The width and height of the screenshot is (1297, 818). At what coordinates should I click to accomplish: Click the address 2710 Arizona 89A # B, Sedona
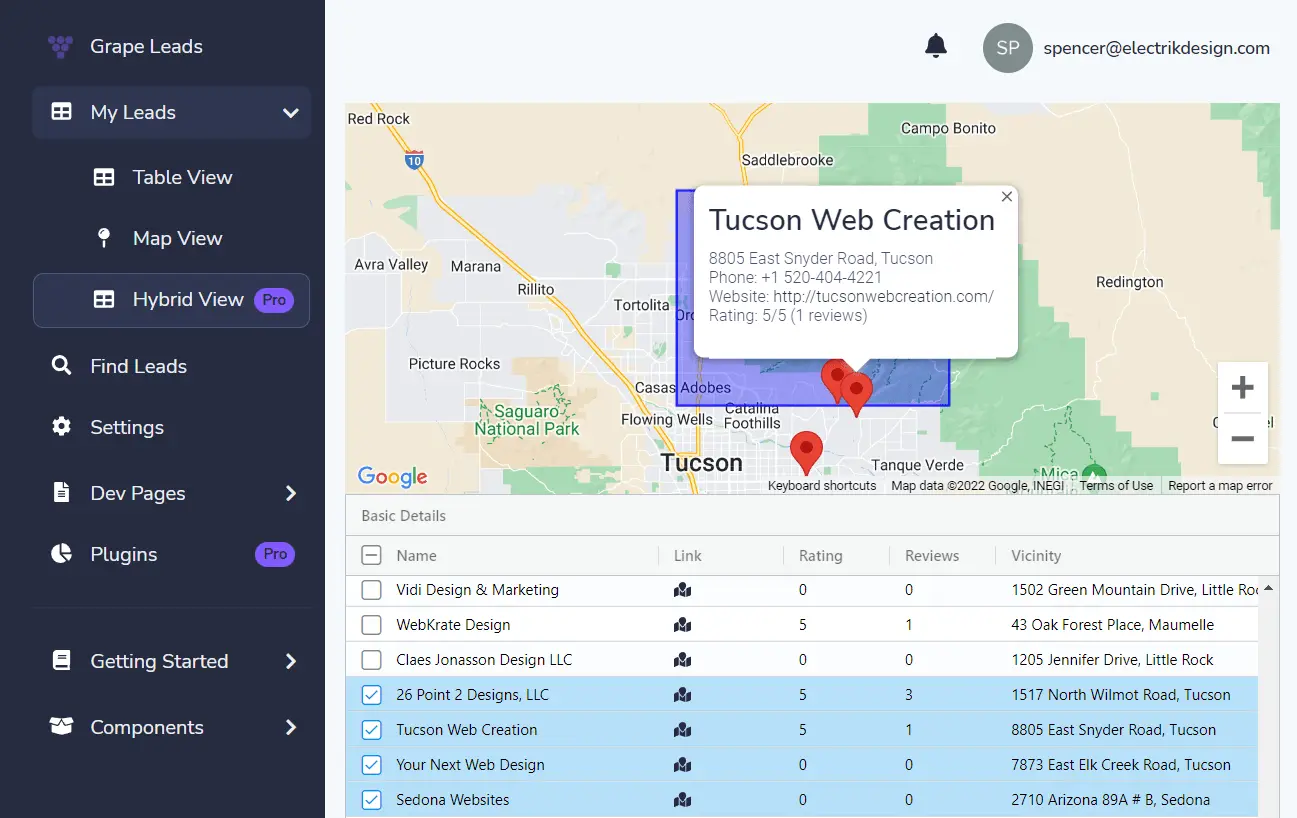(1110, 800)
